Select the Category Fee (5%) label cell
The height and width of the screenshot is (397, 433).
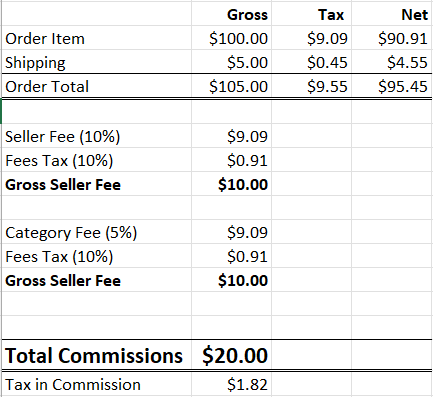point(97,232)
